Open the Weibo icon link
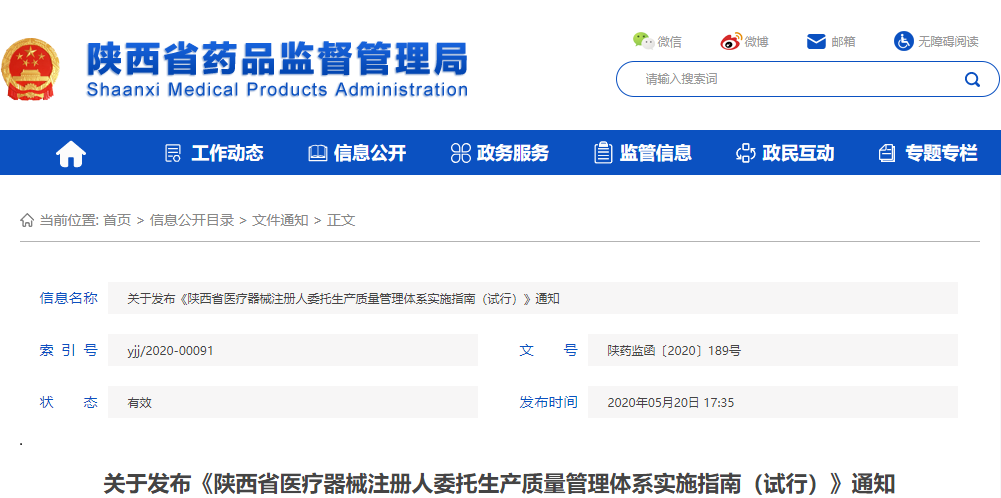The width and height of the screenshot is (1001, 498). pos(731,41)
